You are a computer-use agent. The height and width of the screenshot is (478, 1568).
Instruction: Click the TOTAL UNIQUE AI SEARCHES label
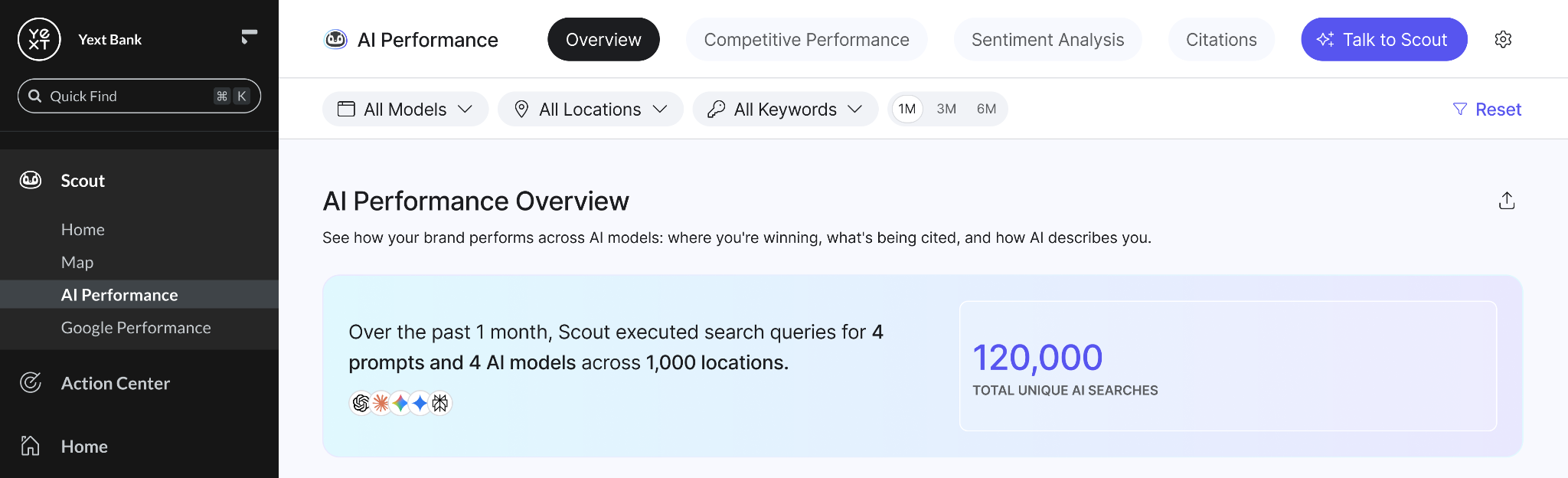[1065, 390]
